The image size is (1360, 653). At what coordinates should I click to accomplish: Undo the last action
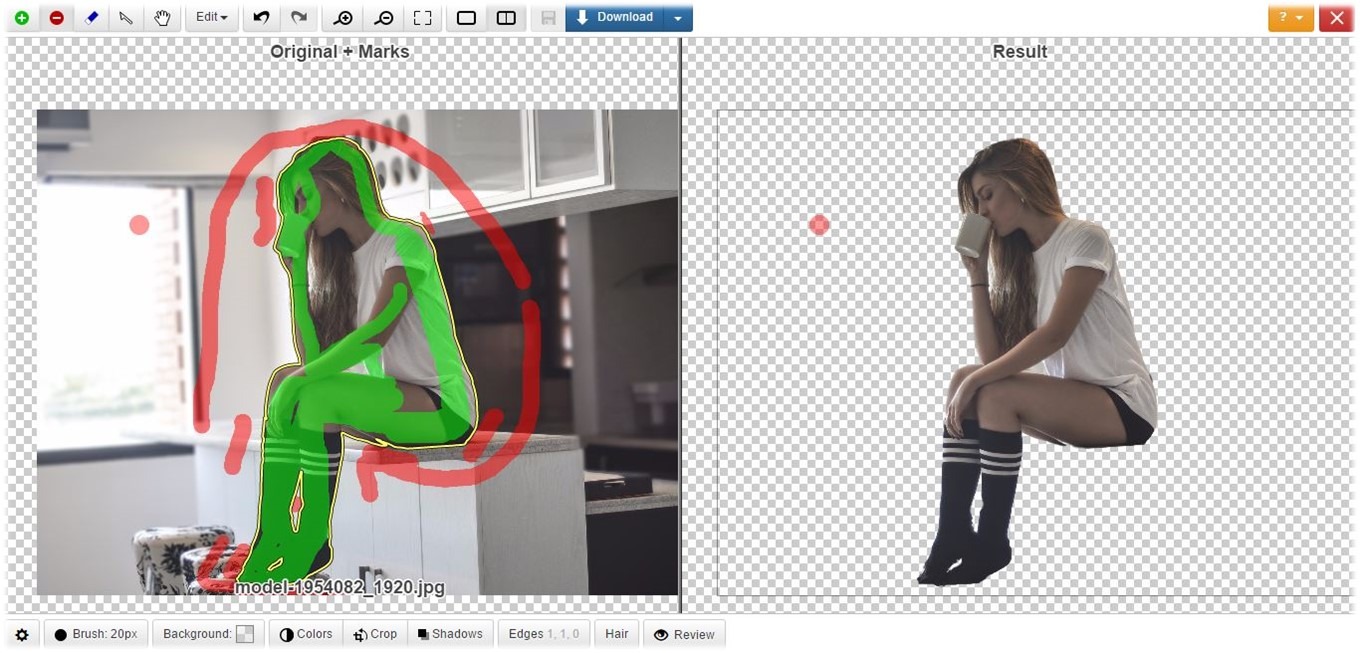tap(261, 18)
